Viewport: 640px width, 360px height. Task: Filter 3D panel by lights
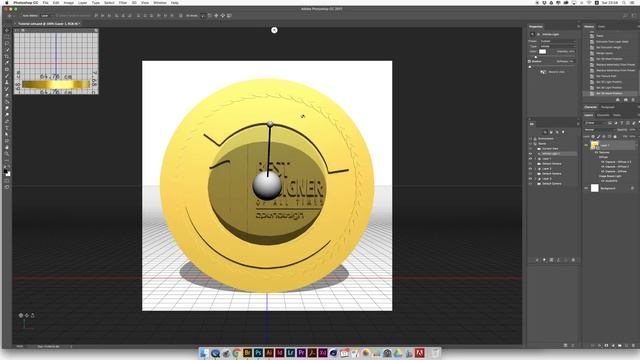tap(564, 132)
